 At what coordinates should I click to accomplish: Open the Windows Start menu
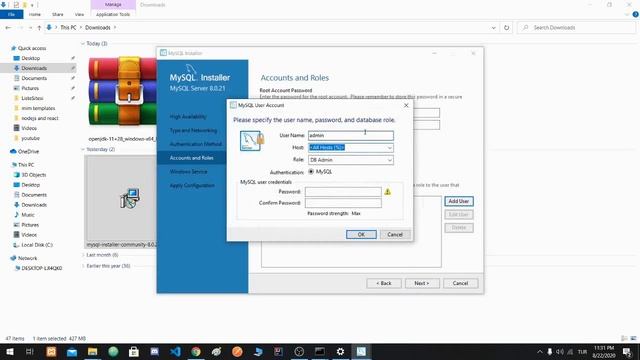(10, 351)
